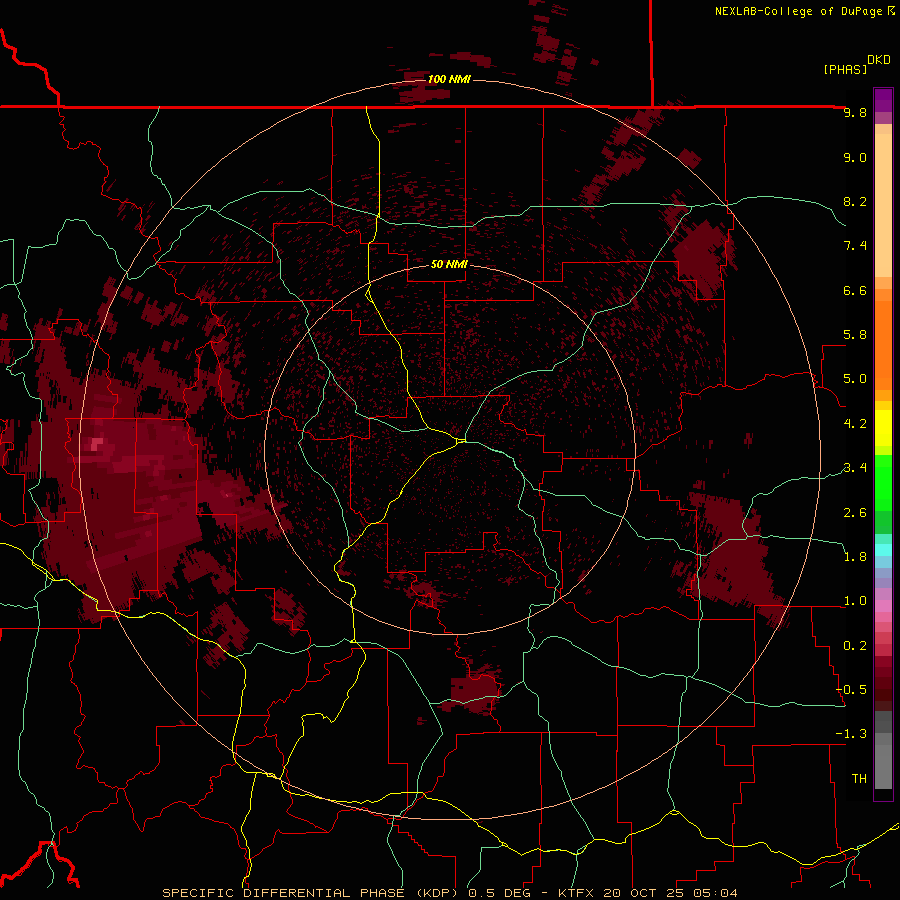Click the 3.4 value on the legend
Viewport: 900px width, 900px height.
pyautogui.click(x=855, y=468)
